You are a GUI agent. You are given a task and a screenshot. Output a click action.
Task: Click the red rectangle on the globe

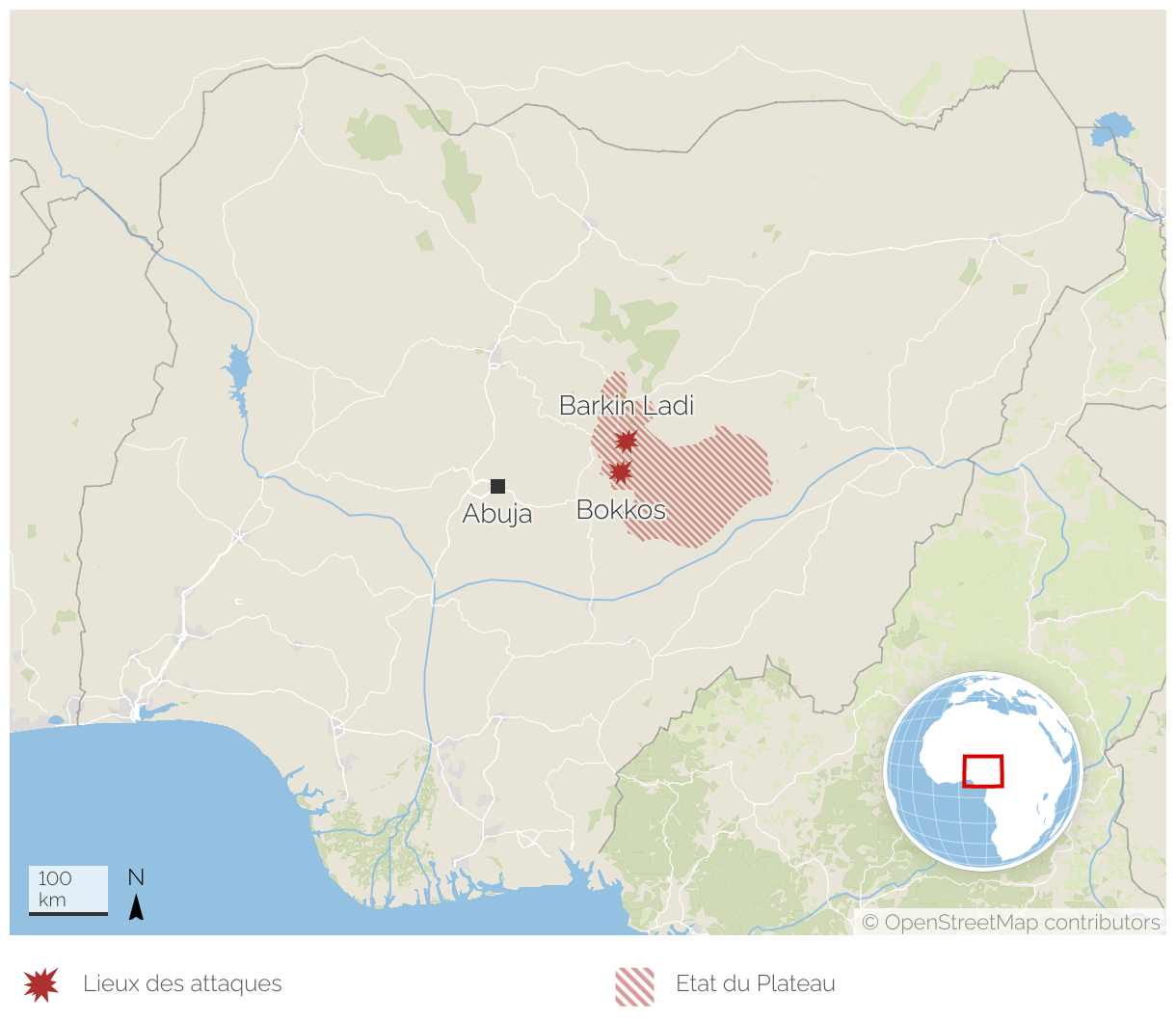pos(983,771)
